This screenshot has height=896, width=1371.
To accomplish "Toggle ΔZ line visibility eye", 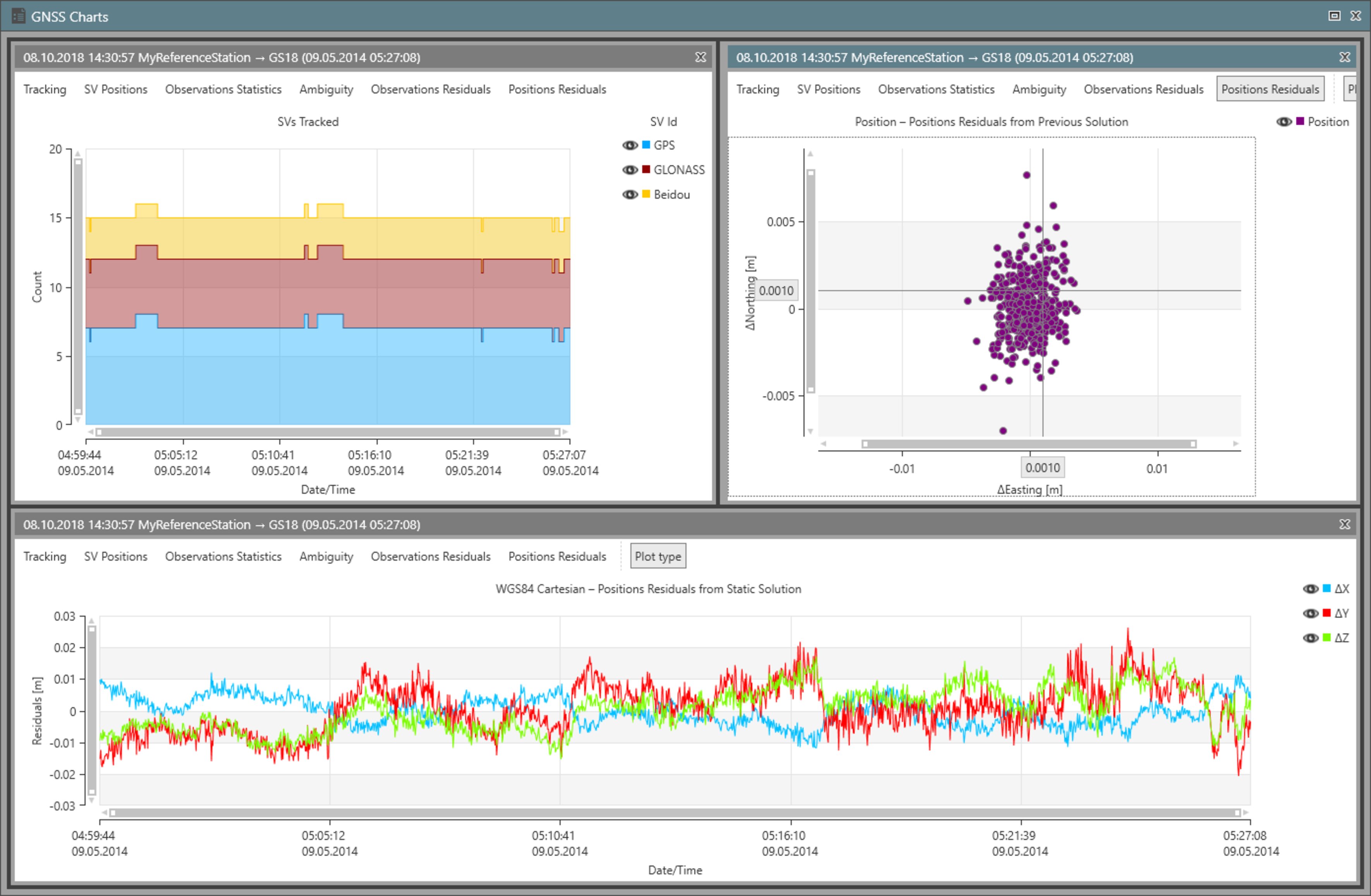I will click(1311, 638).
